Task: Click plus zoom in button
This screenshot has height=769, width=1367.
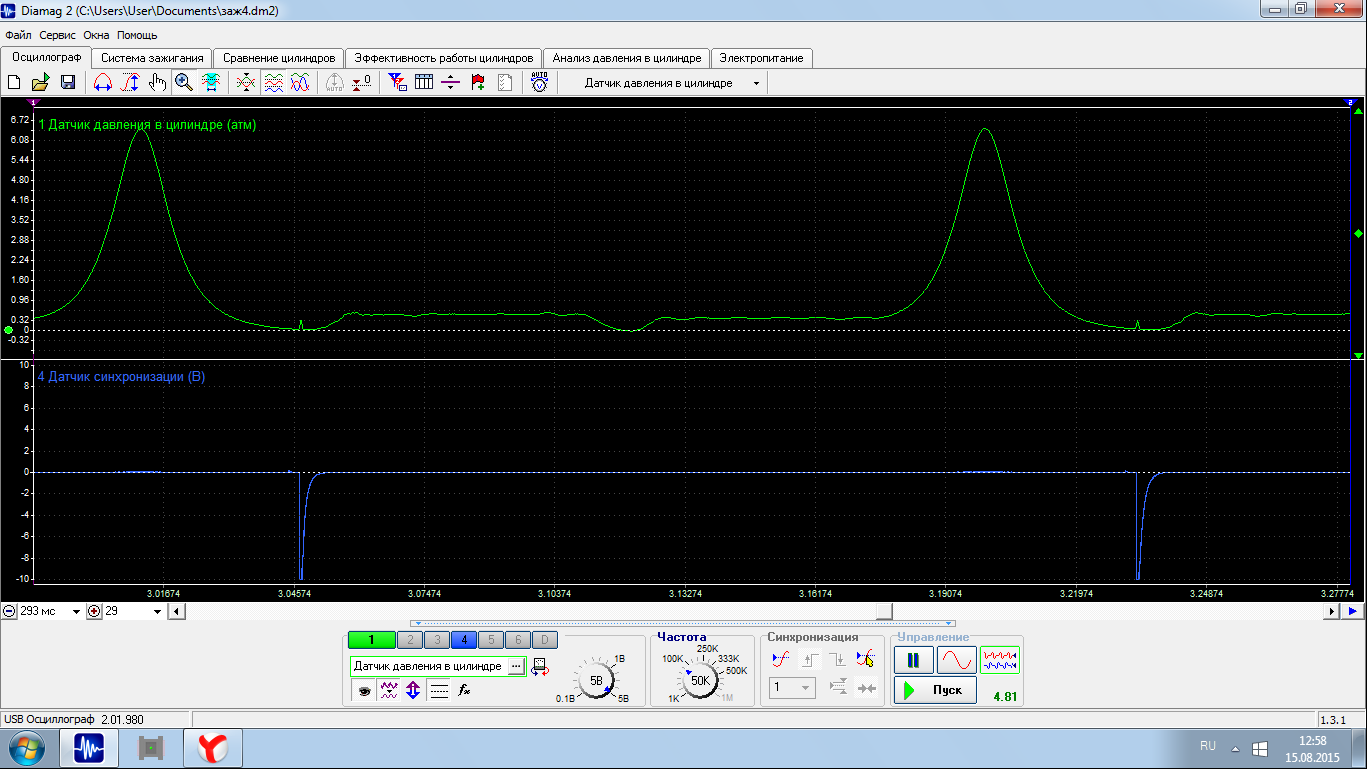Action: (95, 611)
